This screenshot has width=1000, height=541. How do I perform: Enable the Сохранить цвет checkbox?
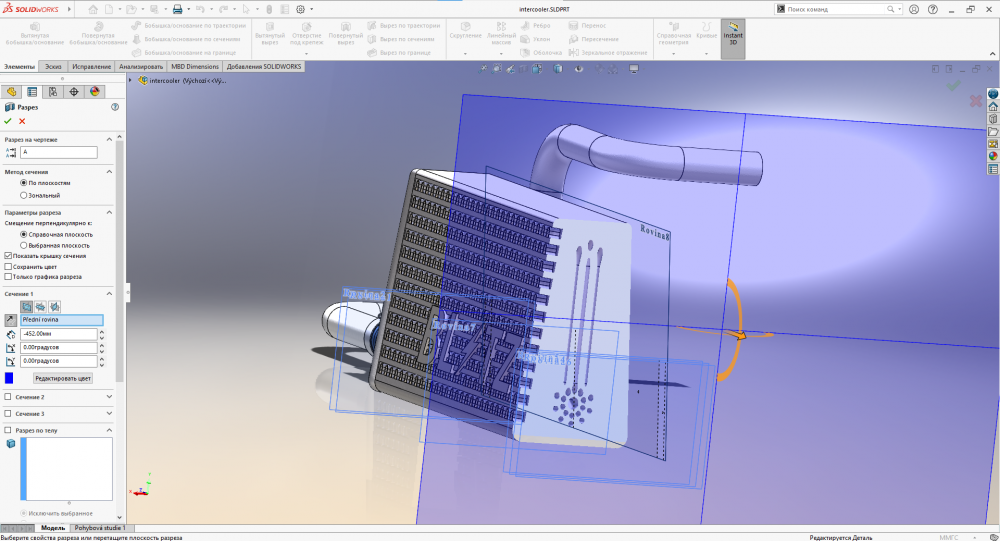[9, 267]
